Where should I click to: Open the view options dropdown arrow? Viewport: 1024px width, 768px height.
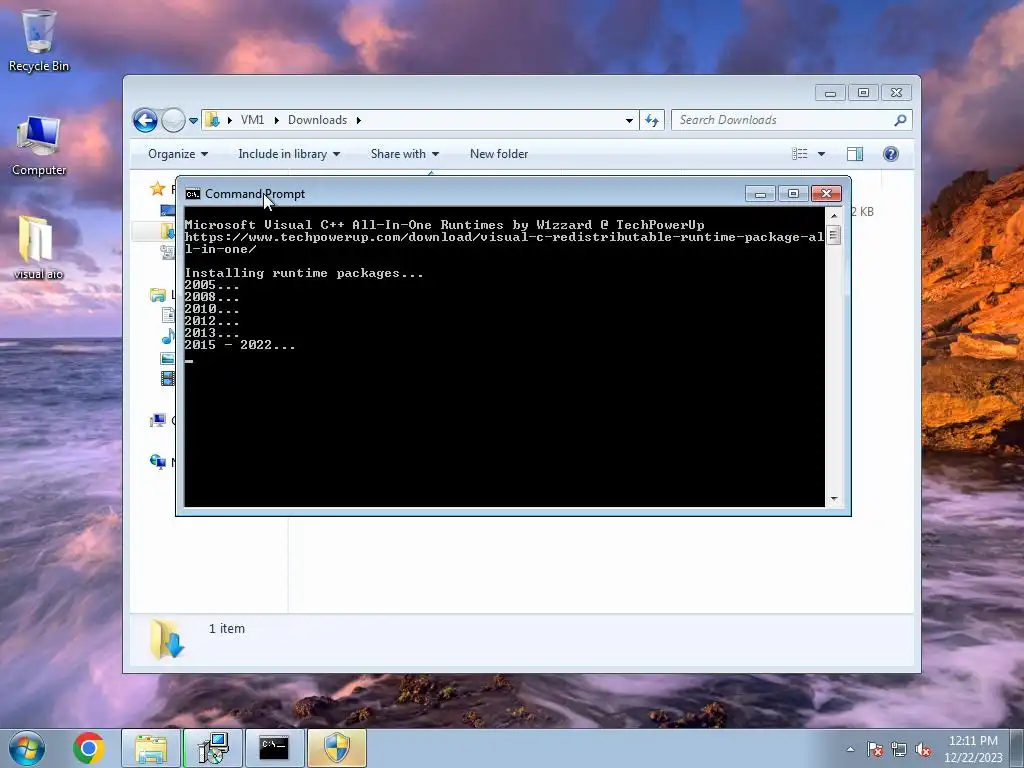tap(822, 154)
